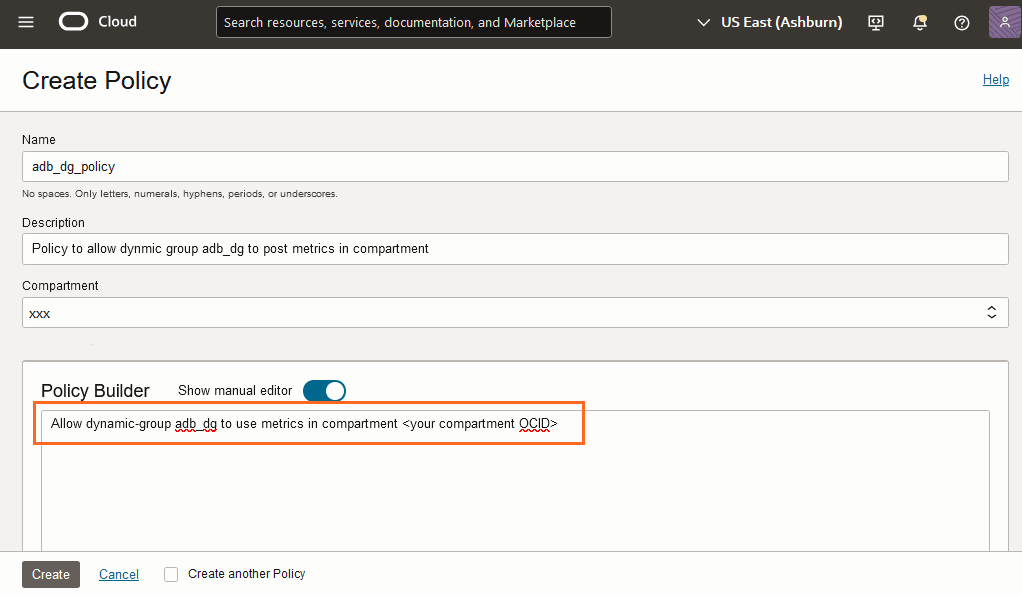Open the region chevron next to US East
The image size is (1022, 595).
click(703, 22)
